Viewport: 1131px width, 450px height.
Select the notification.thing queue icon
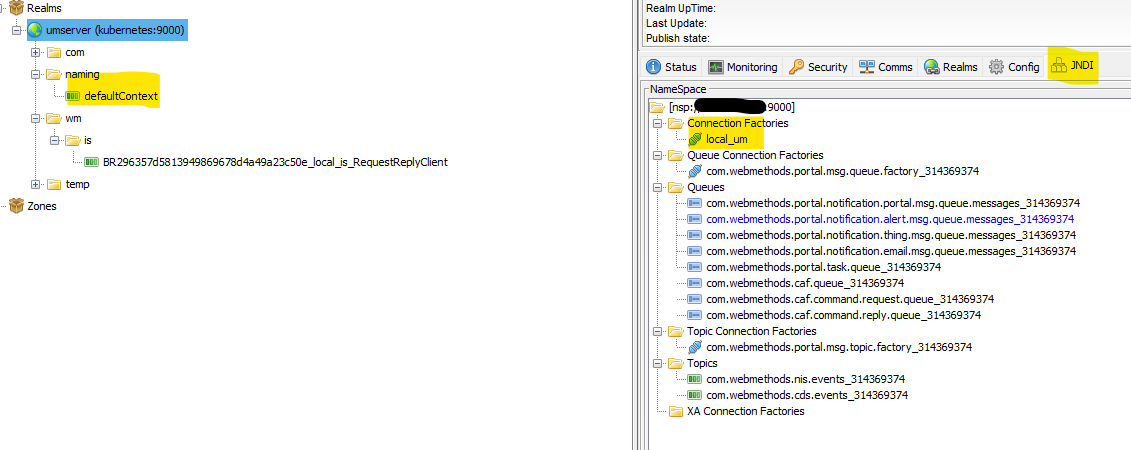(x=695, y=235)
